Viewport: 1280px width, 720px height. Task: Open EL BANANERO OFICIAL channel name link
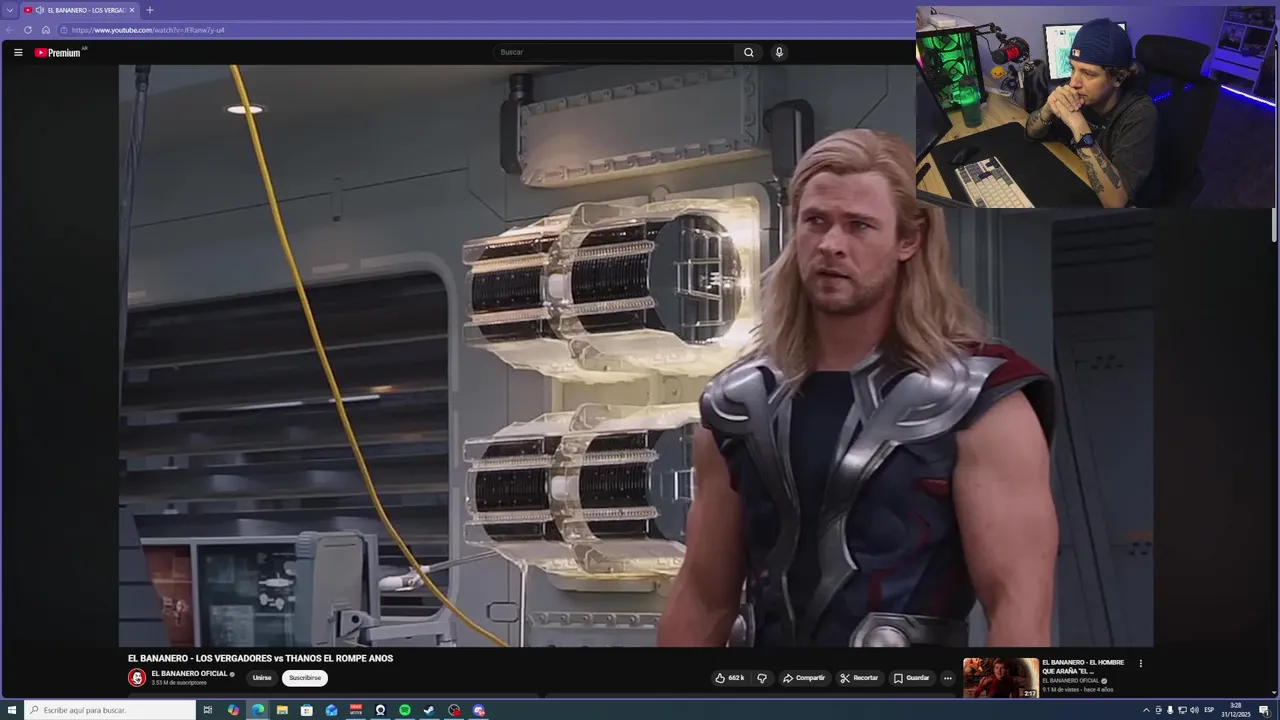(189, 674)
